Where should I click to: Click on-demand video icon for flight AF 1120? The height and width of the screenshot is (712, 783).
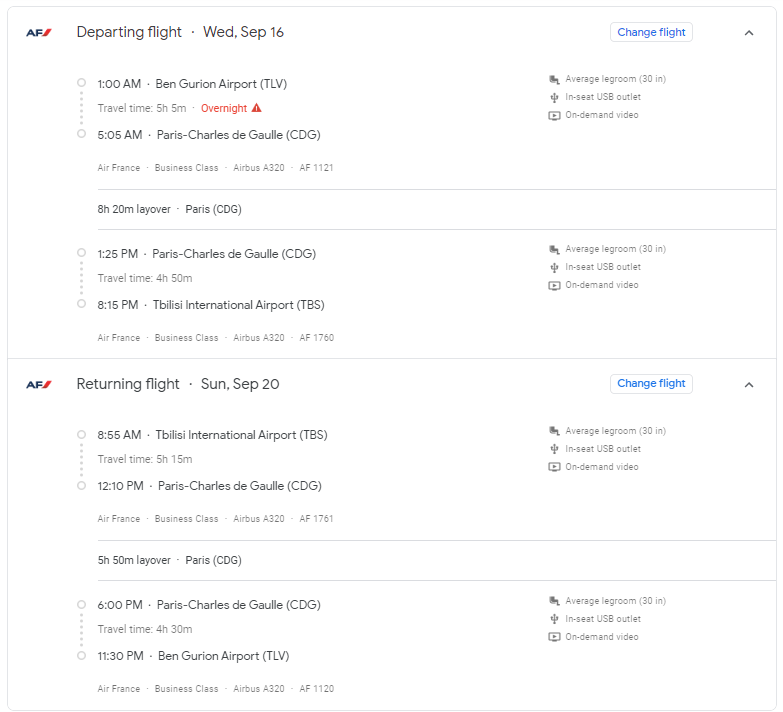point(554,637)
